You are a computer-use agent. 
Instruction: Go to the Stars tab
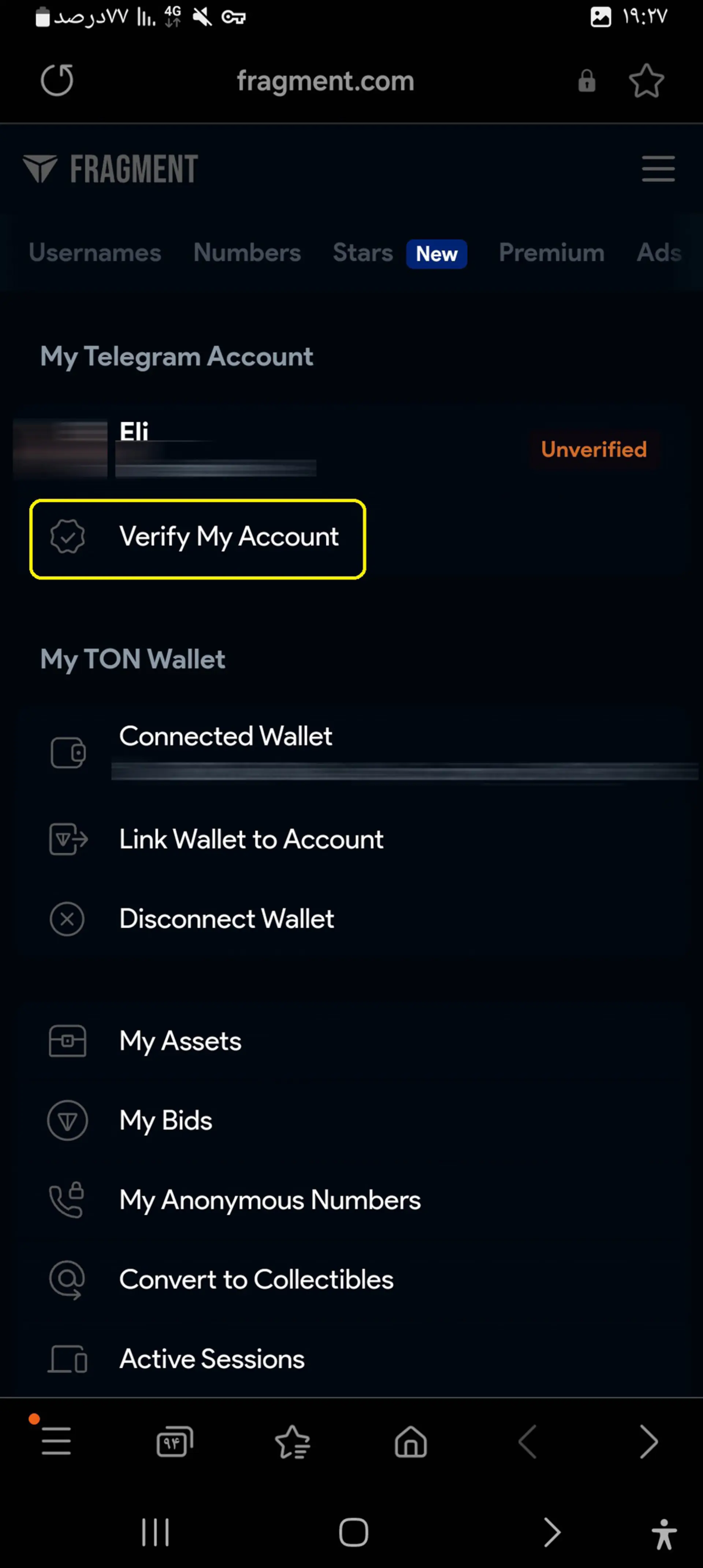(363, 253)
